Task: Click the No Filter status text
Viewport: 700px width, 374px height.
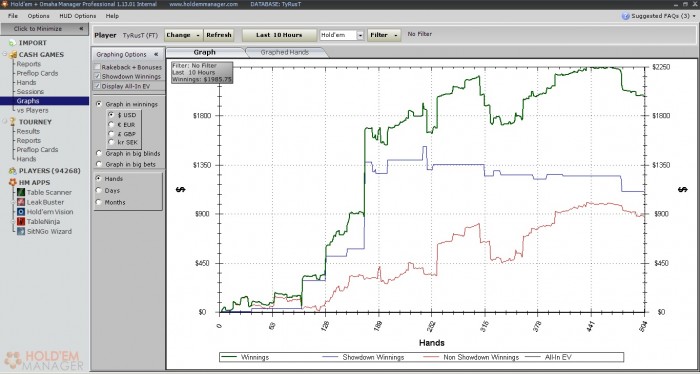Action: (x=420, y=34)
